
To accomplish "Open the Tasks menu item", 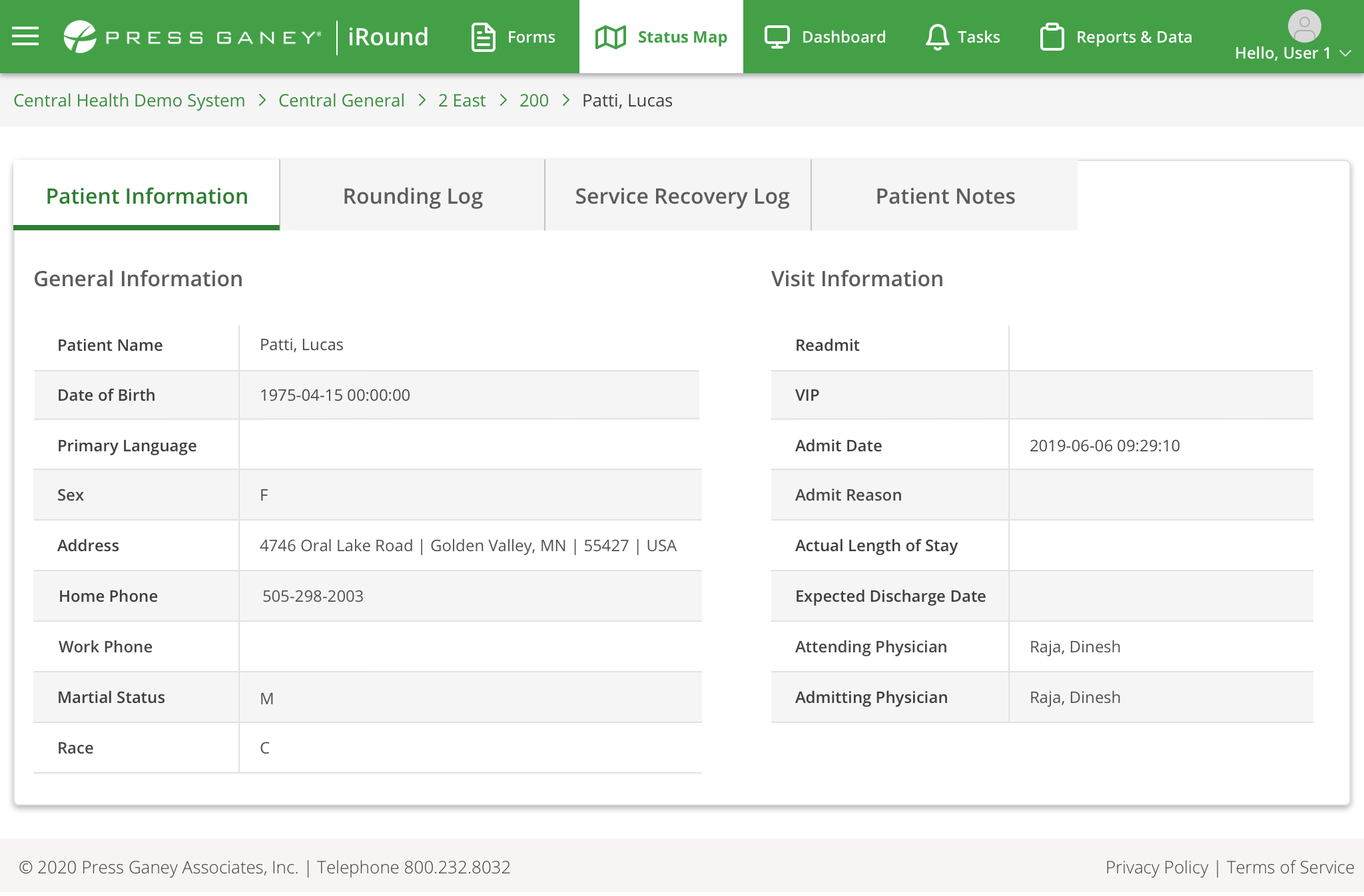I will [963, 37].
